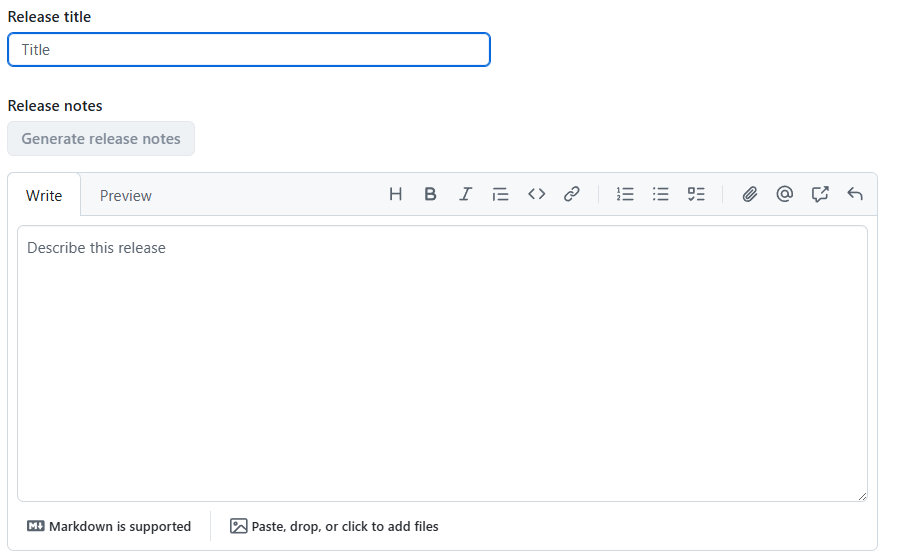Focus the Release title input field
898x551 pixels.
pyautogui.click(x=249, y=50)
